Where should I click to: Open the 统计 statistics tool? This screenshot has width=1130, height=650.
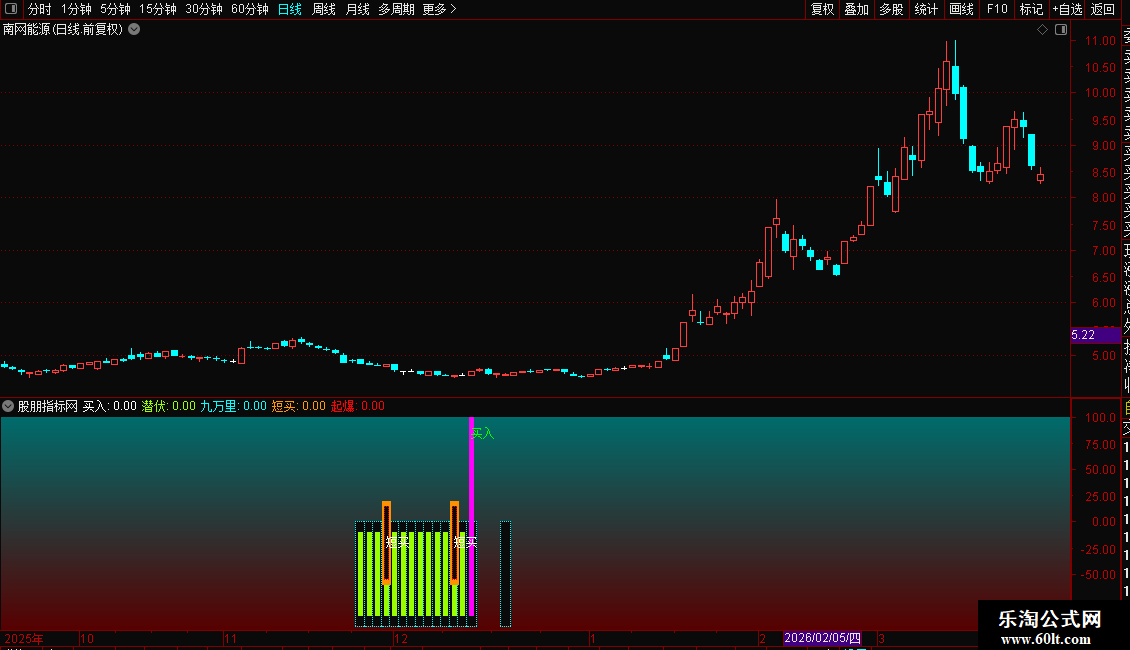(x=926, y=9)
